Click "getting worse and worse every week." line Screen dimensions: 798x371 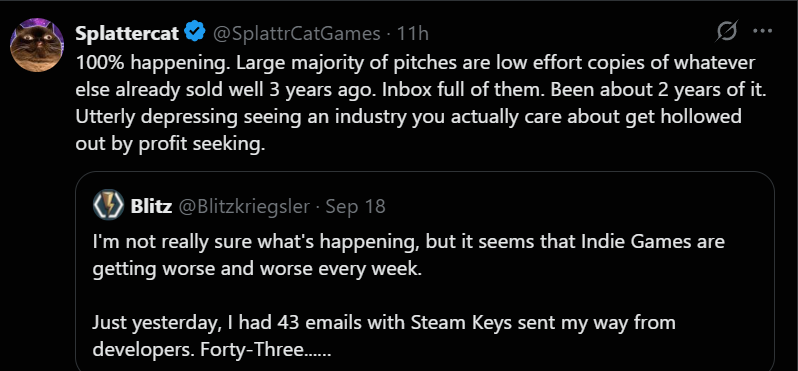pos(257,269)
